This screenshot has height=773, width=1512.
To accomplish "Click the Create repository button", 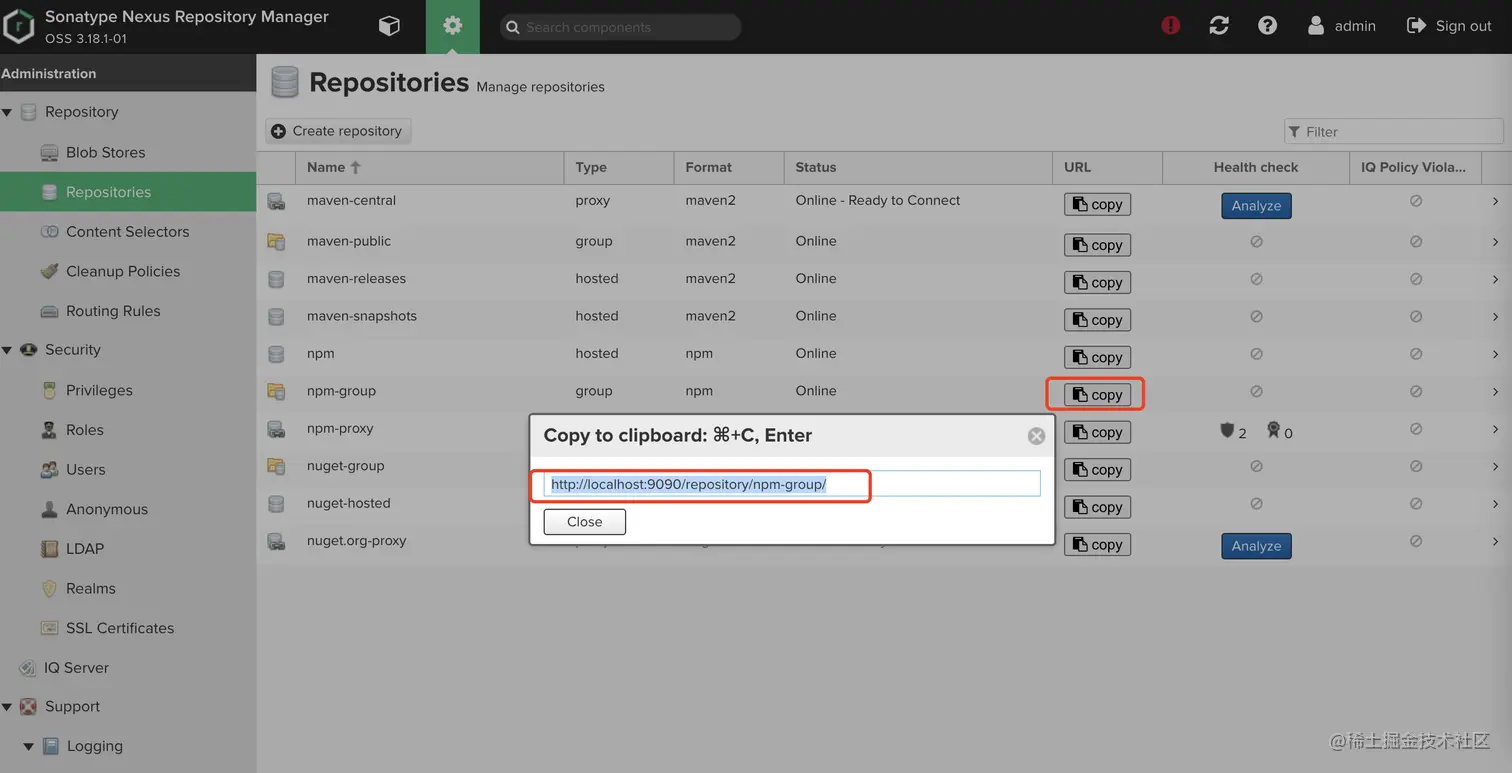I will 338,131.
